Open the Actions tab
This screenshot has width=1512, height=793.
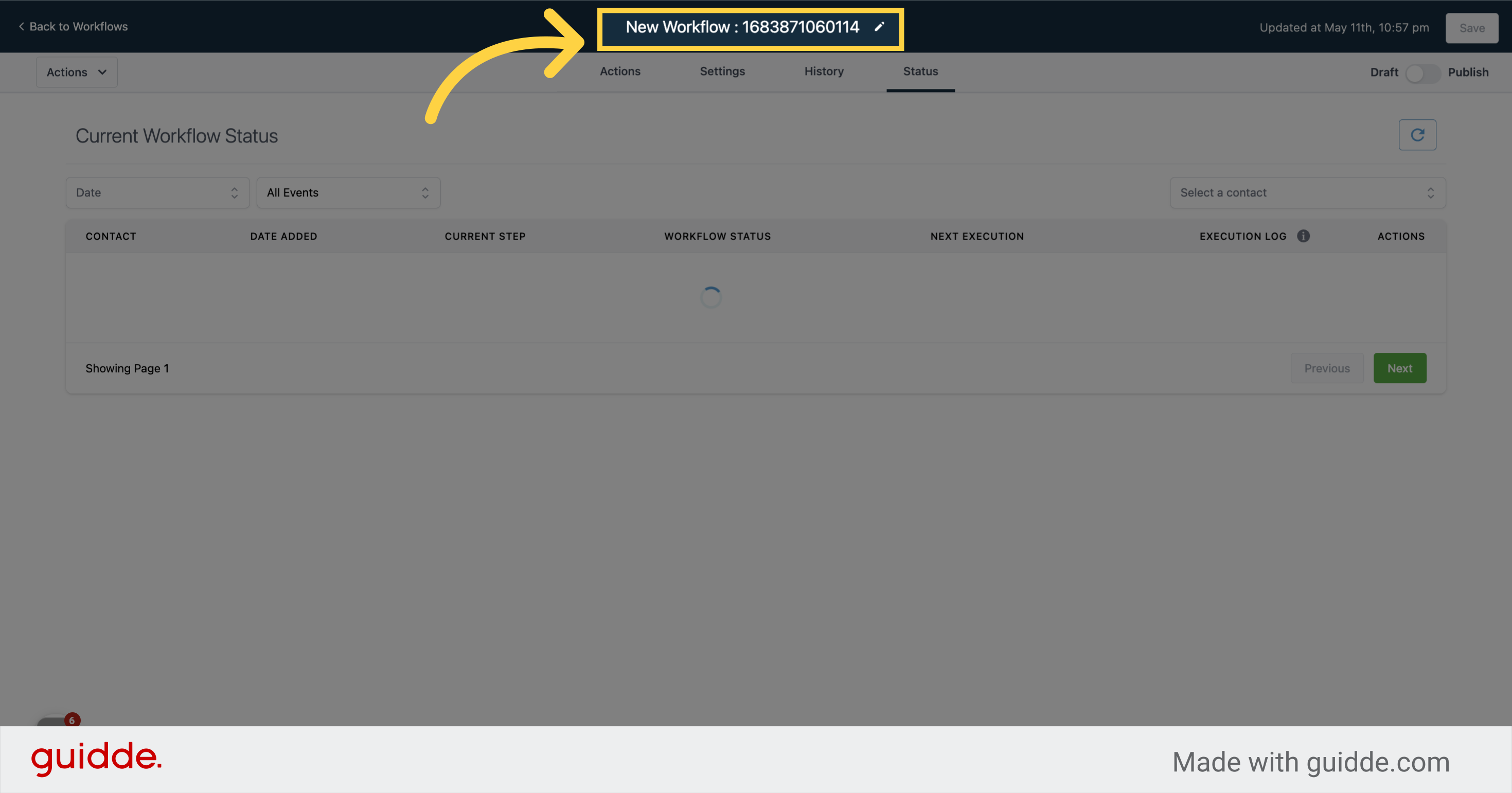(620, 71)
